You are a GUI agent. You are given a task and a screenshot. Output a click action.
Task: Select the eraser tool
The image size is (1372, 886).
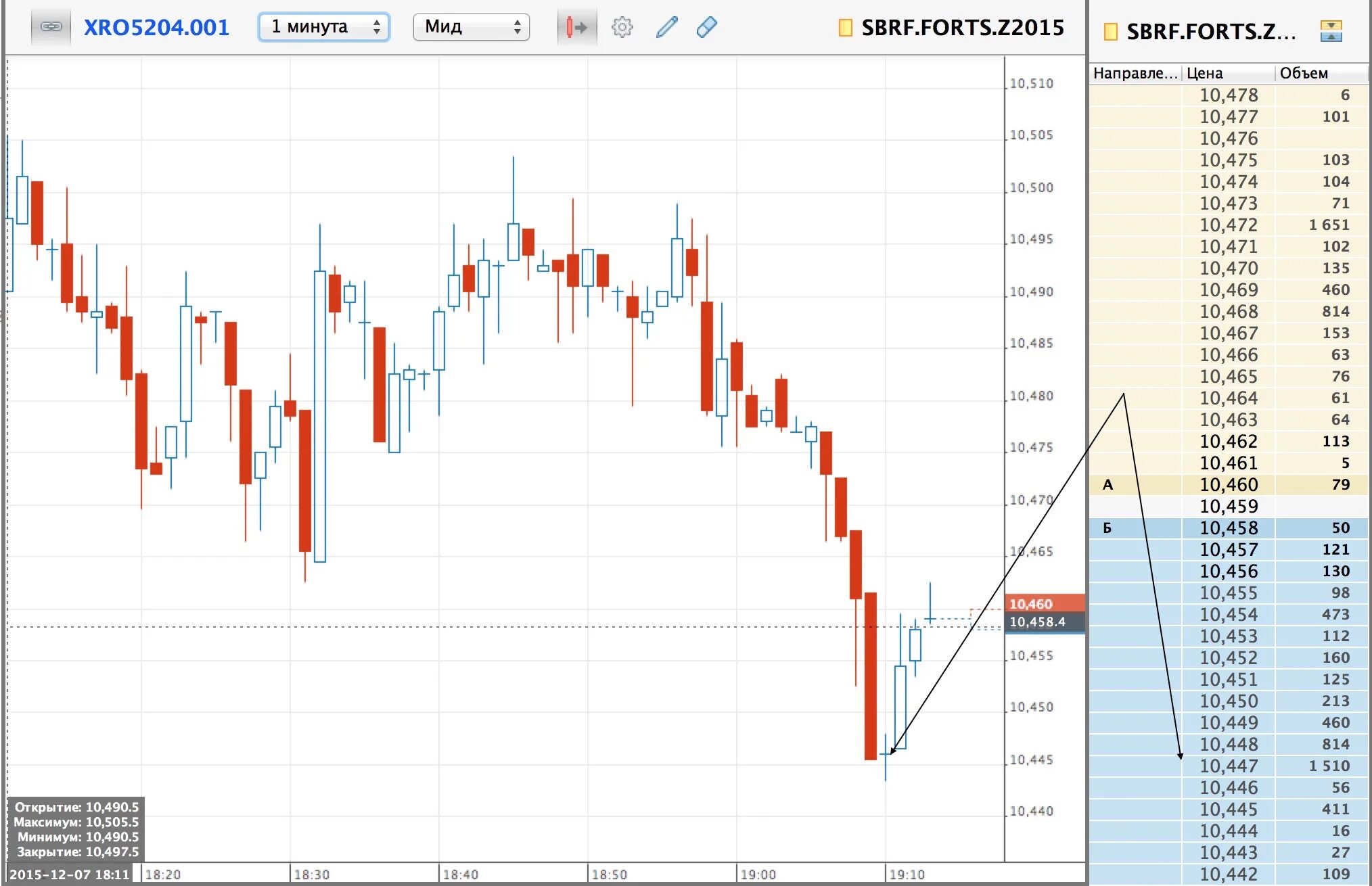click(x=706, y=27)
